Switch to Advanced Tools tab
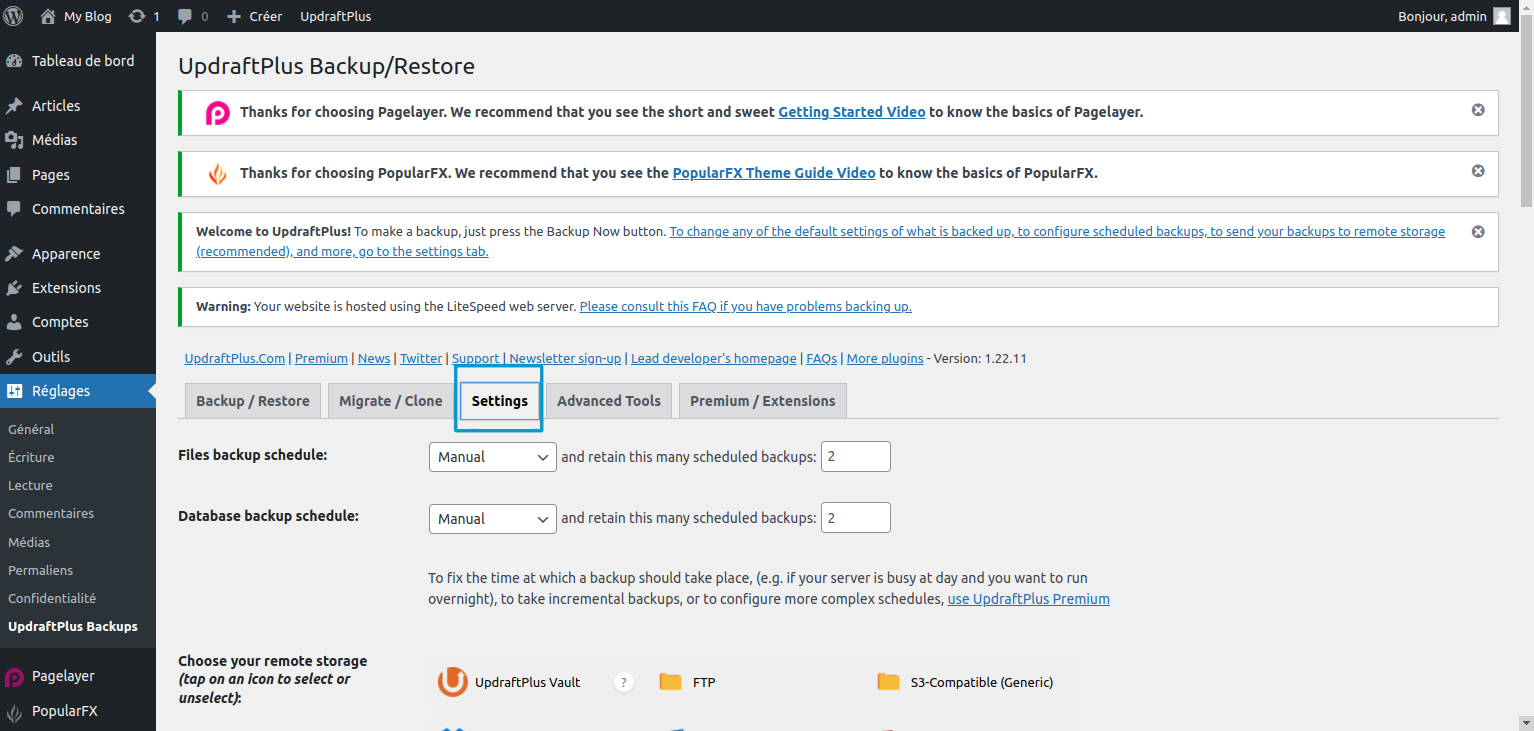The image size is (1534, 731). coord(609,401)
